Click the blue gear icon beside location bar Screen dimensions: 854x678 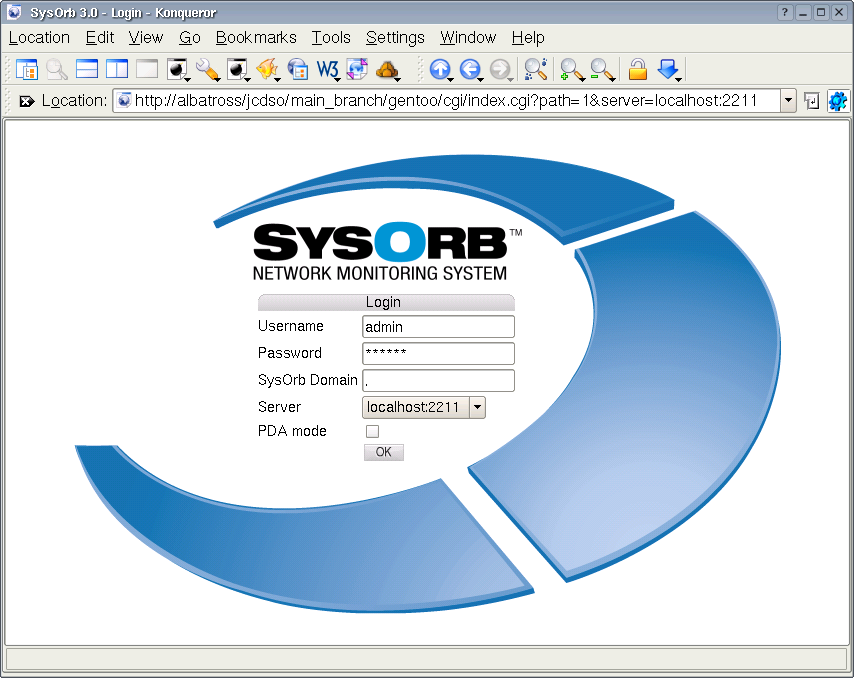[837, 101]
